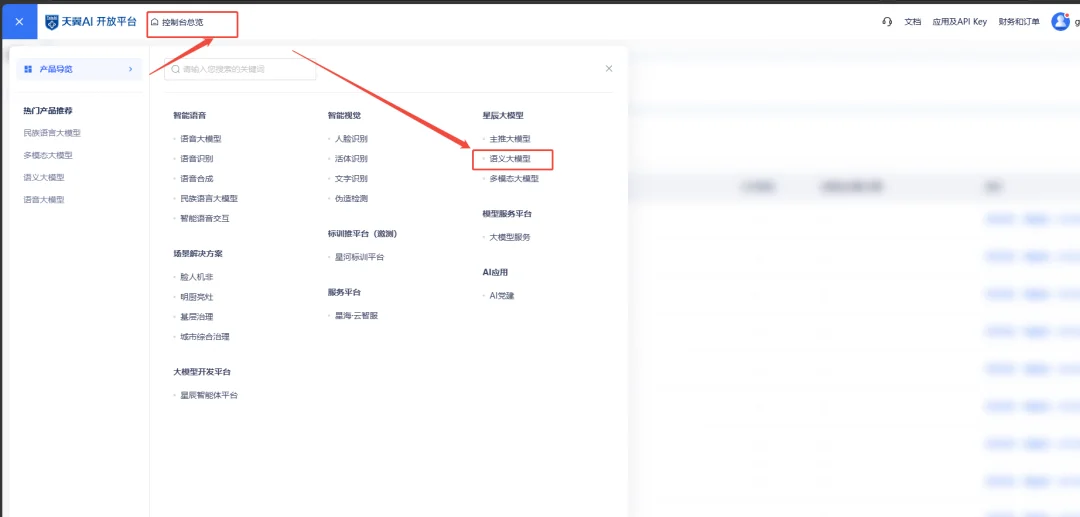Click the AI应用 heading
The width and height of the screenshot is (1080, 517).
point(495,272)
